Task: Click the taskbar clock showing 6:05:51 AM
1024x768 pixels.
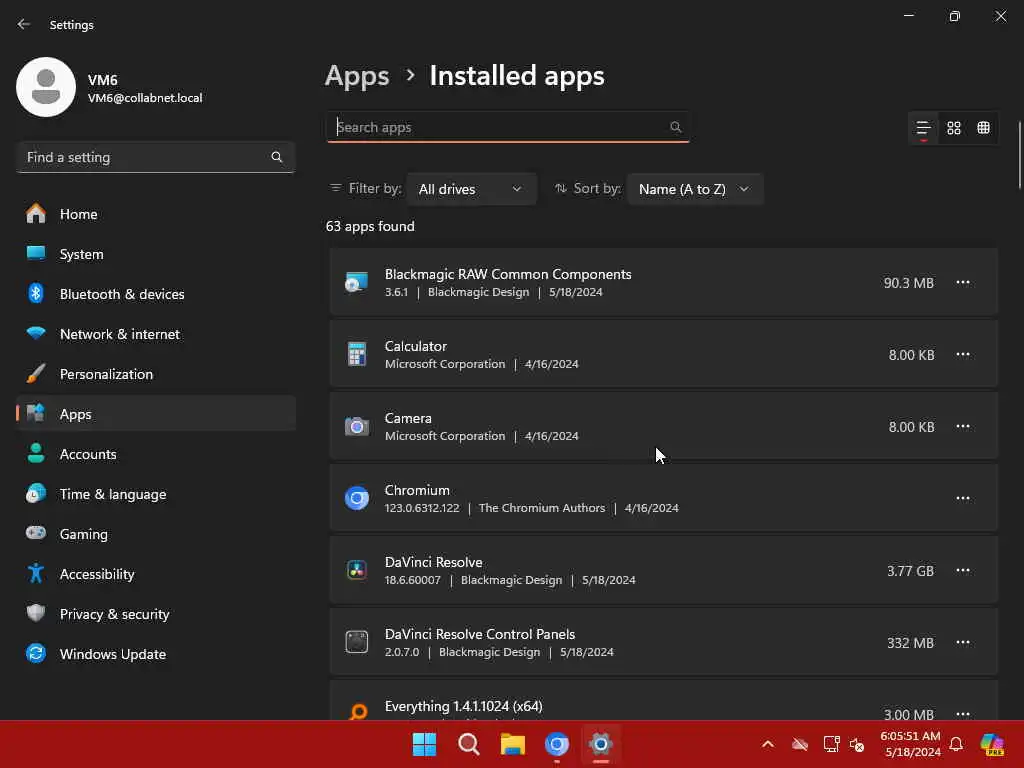Action: (x=911, y=744)
